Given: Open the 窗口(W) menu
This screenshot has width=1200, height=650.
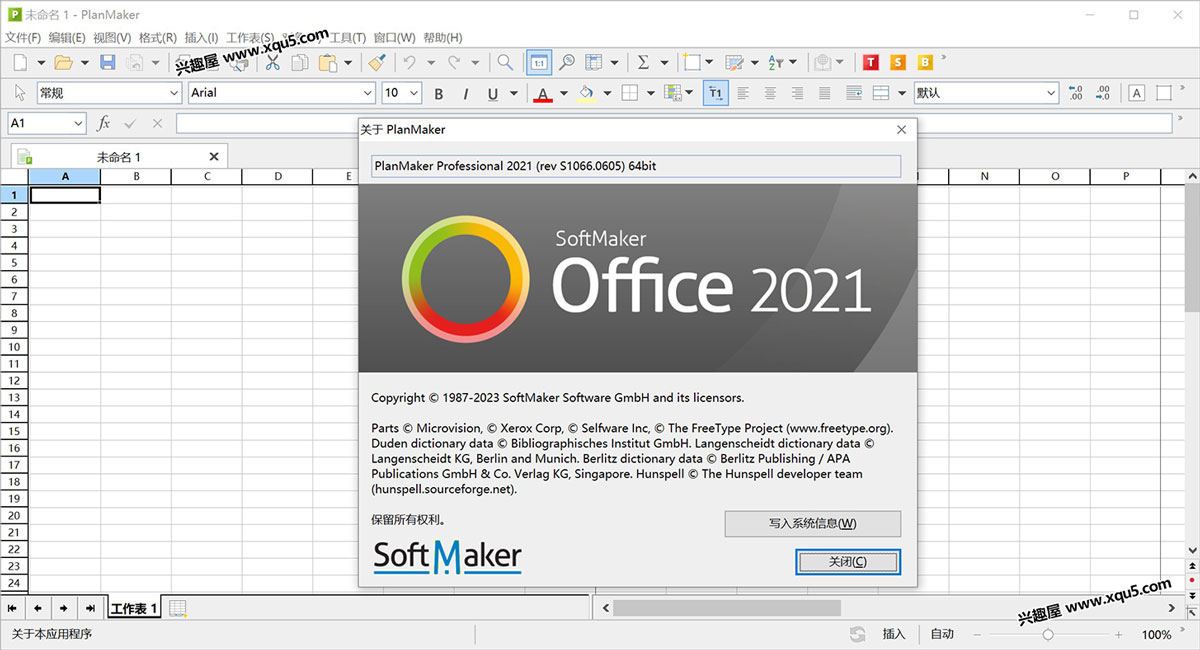Looking at the screenshot, I should pos(395,38).
